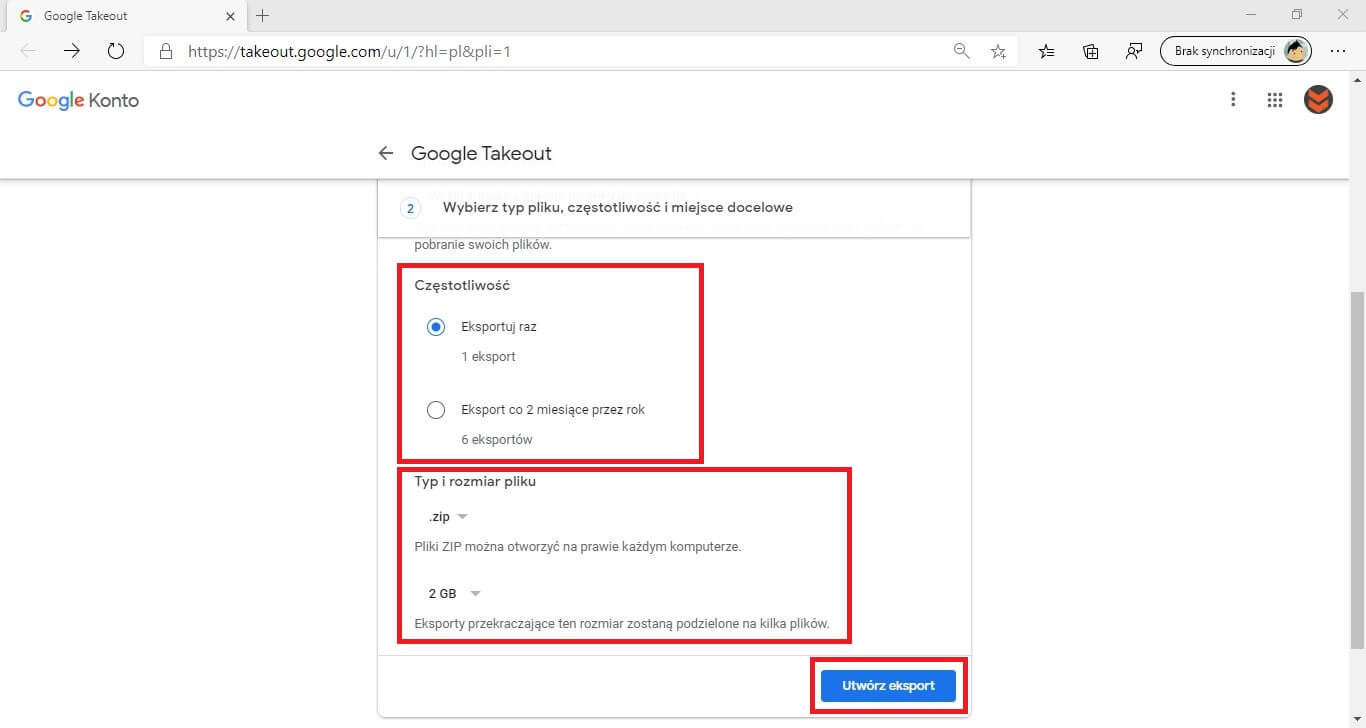Click the Utwórz eksport button
Image resolution: width=1366 pixels, height=728 pixels.
pyautogui.click(x=888, y=685)
